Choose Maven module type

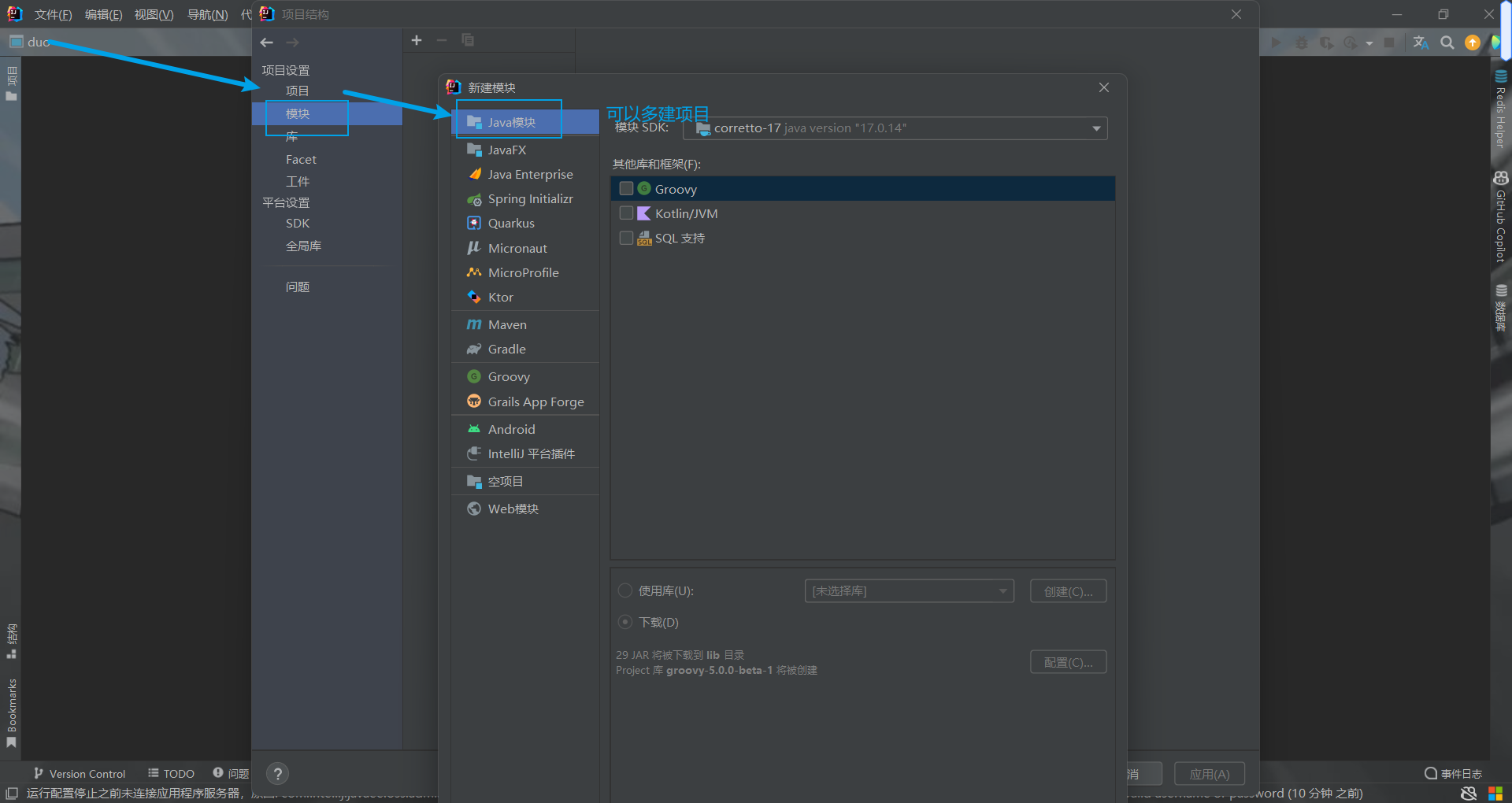525,324
